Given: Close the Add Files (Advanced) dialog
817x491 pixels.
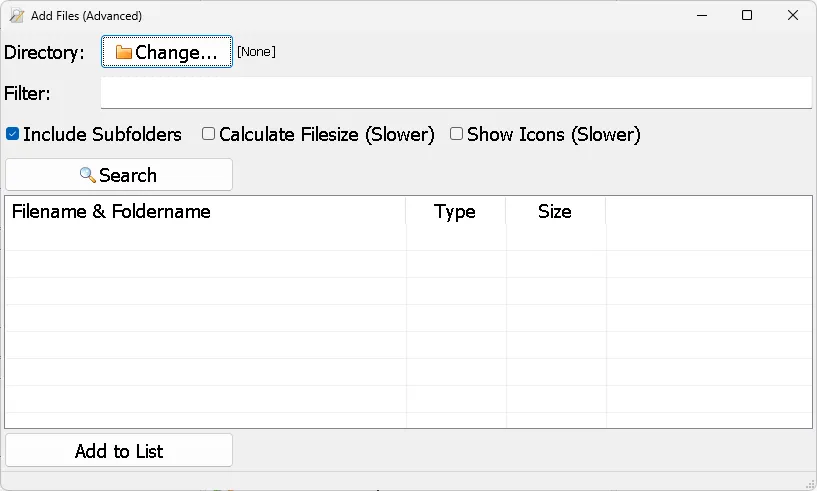Looking at the screenshot, I should click(793, 16).
